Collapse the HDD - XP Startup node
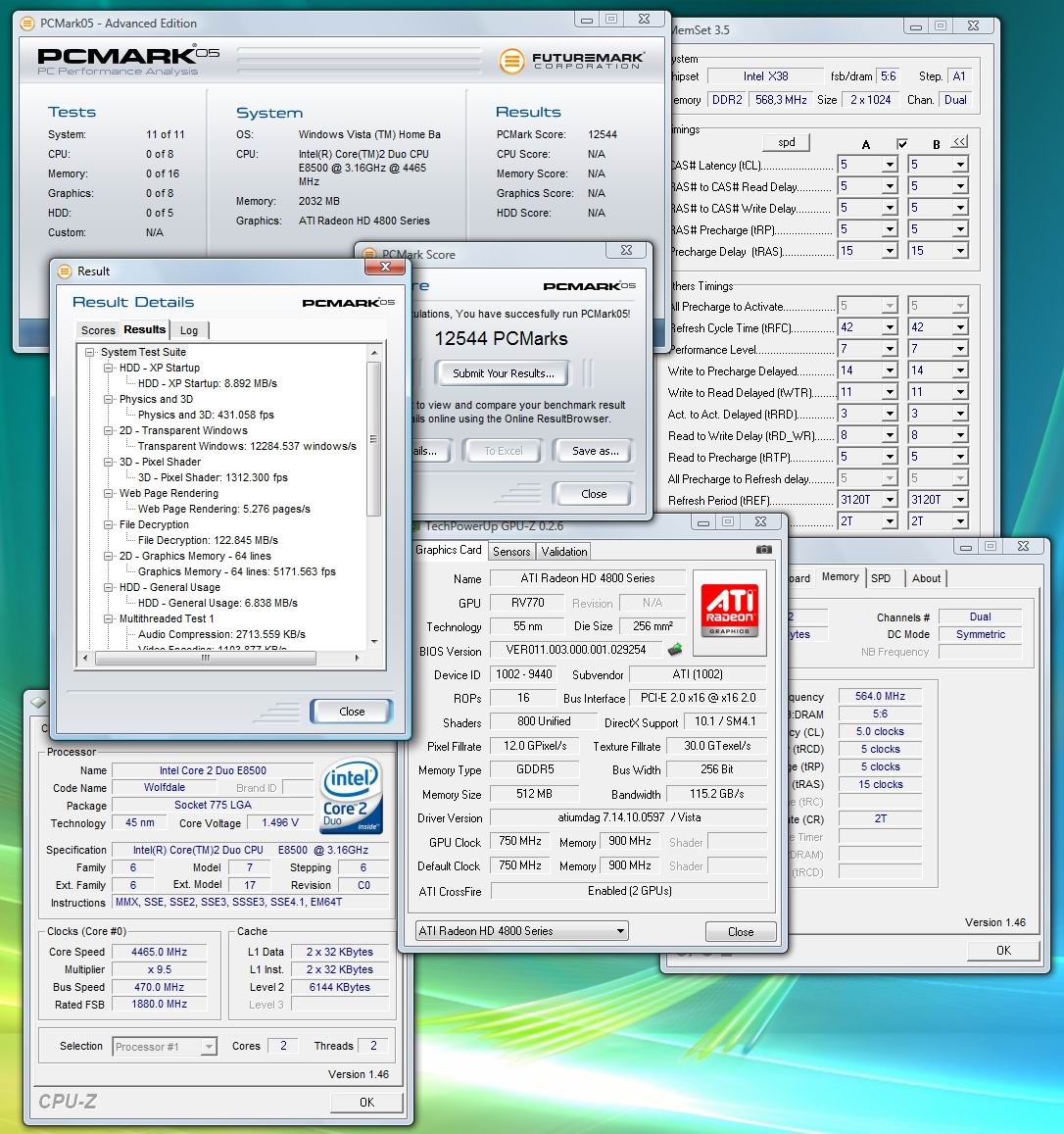 coord(109,368)
